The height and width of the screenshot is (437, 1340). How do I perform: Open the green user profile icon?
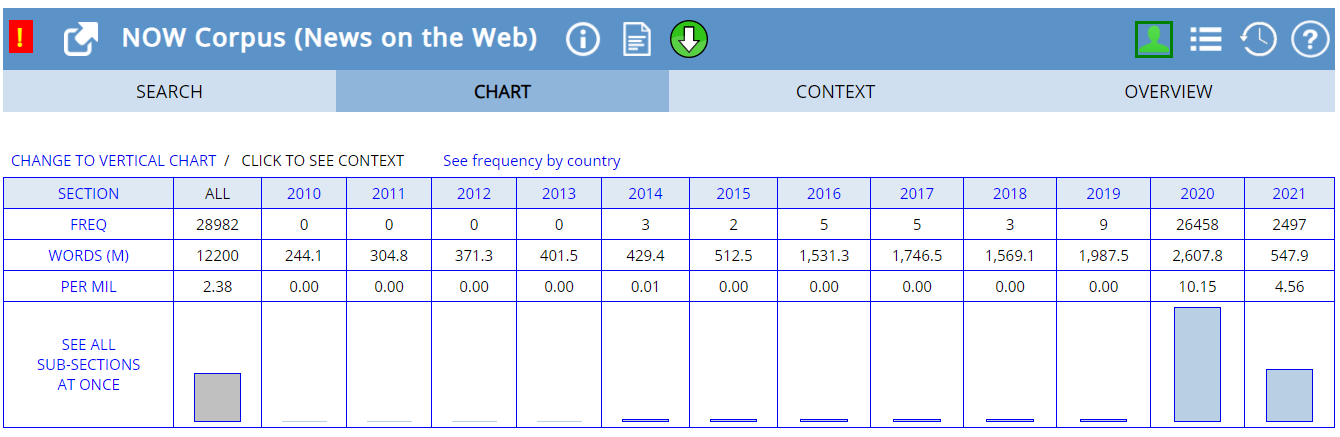tap(1154, 40)
